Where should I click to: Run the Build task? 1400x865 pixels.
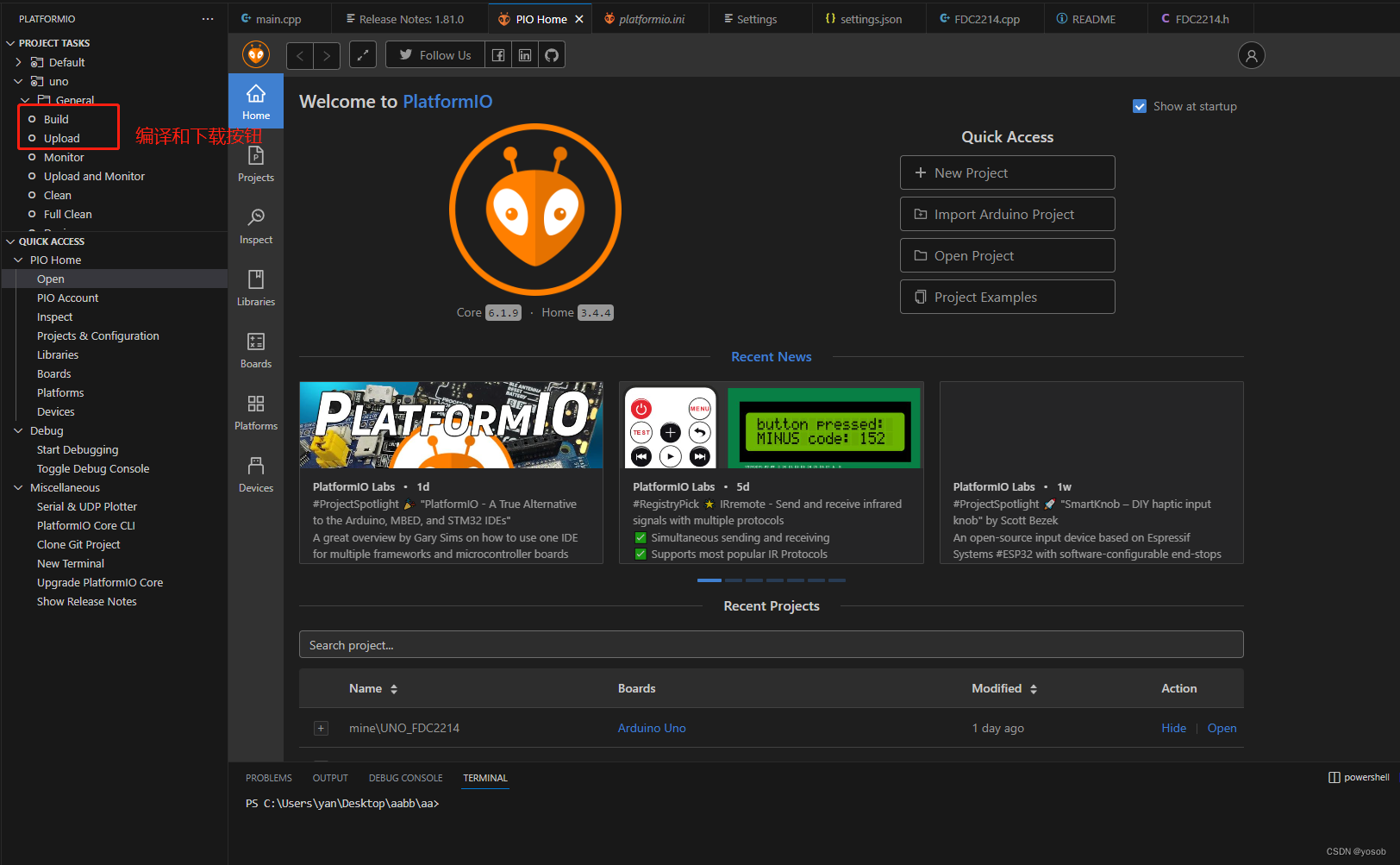pyautogui.click(x=56, y=119)
